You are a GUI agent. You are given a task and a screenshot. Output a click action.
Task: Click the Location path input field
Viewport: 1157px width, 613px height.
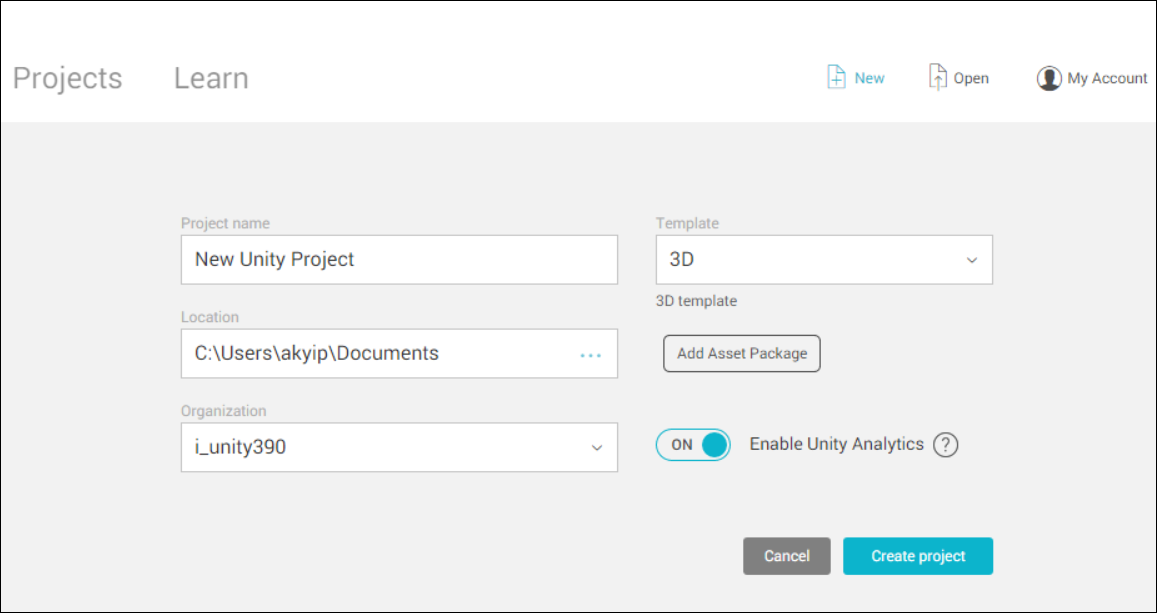pos(399,353)
